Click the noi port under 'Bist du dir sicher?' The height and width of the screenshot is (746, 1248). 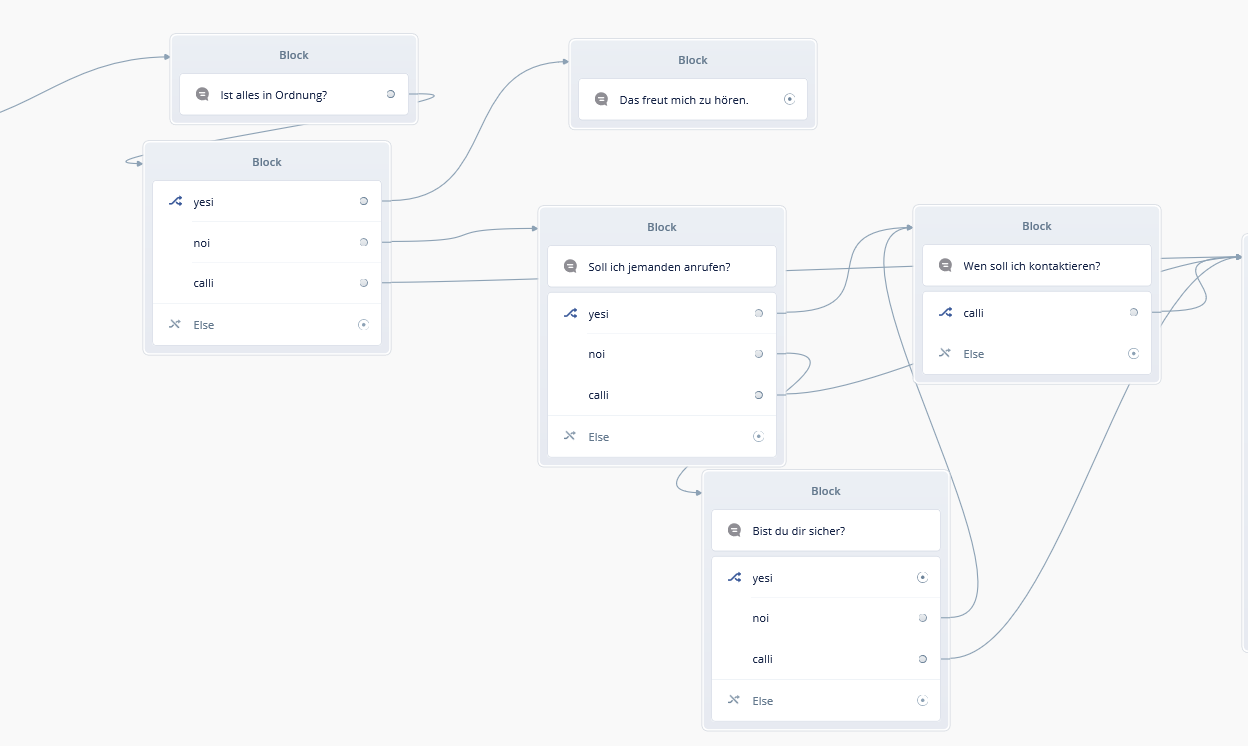click(x=922, y=618)
